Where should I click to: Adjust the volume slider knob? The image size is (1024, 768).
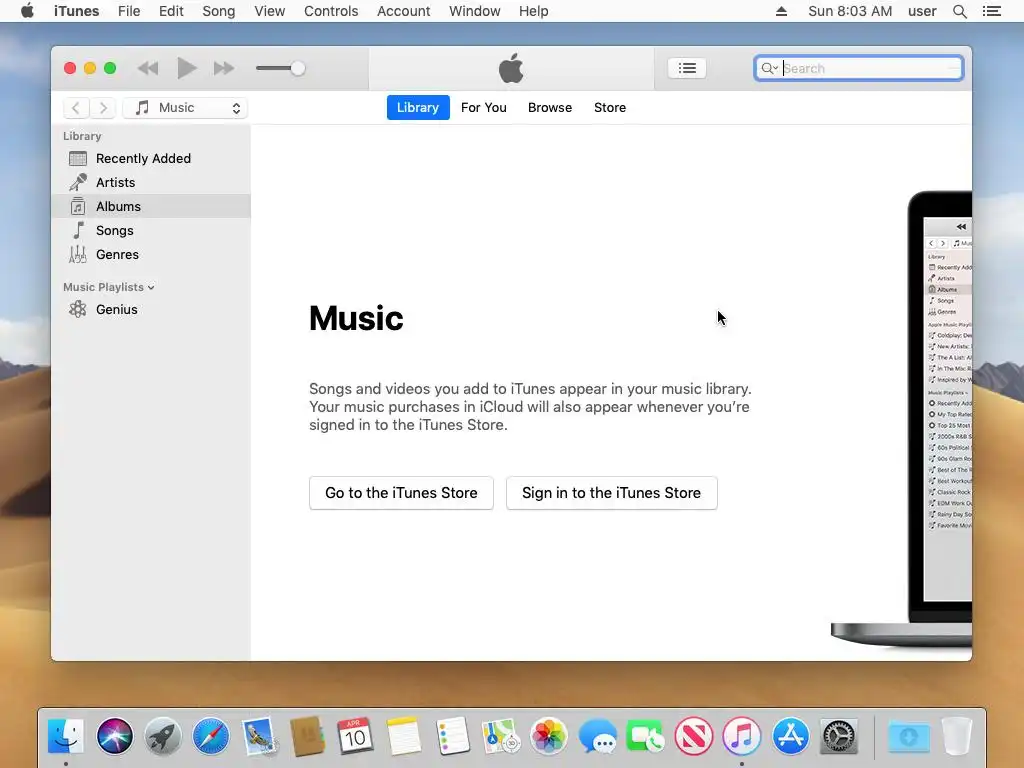tap(297, 68)
